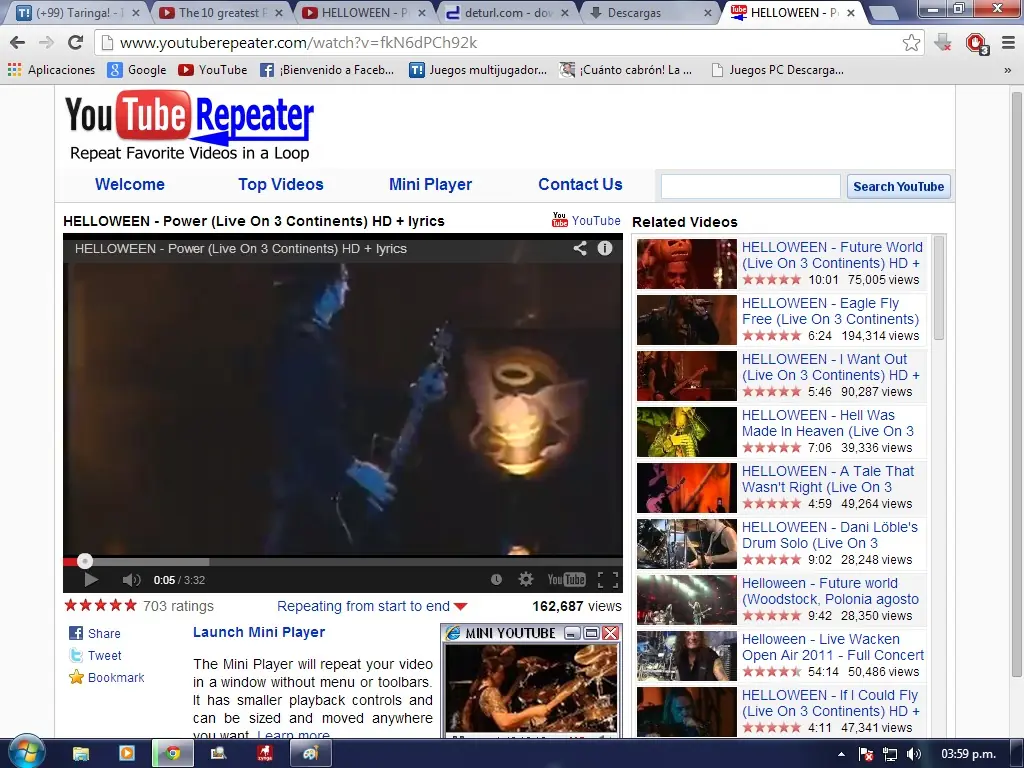
Task: Switch to the Descargas tab
Action: [643, 12]
